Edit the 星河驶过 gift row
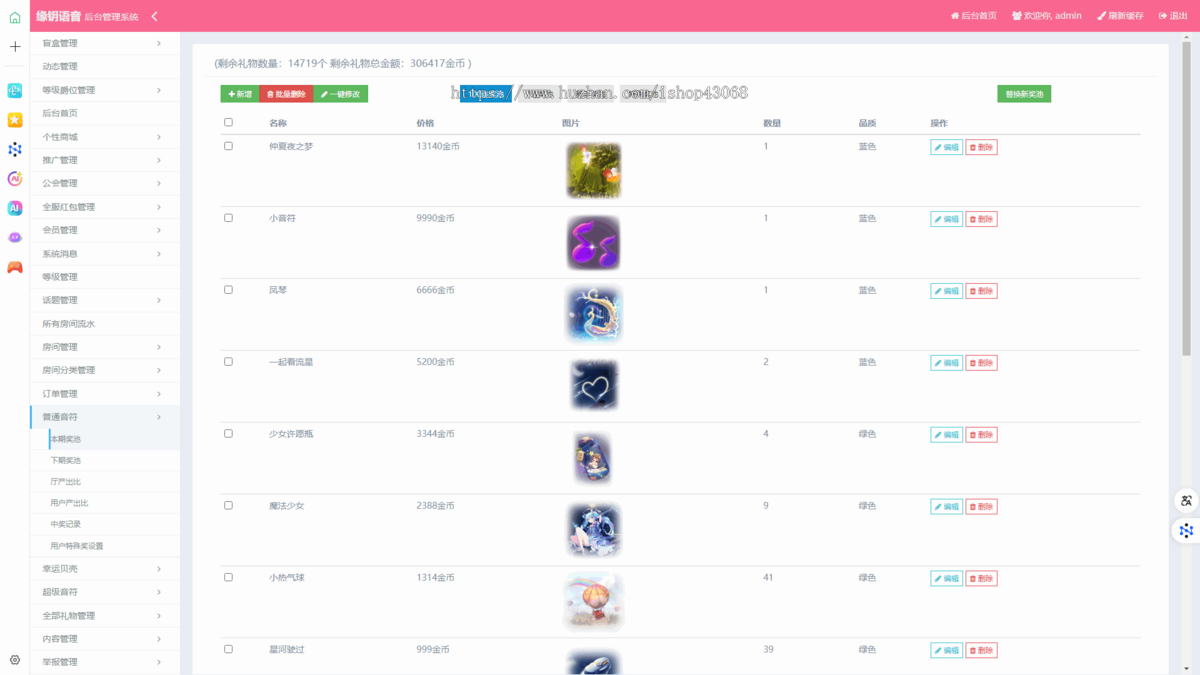Screen dimensions: 1200x675 (946, 651)
